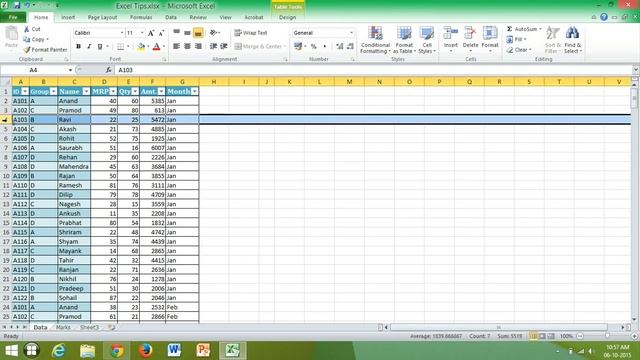640x360 pixels.
Task: Open the Orientation text rotation icon
Action: [x=213, y=33]
